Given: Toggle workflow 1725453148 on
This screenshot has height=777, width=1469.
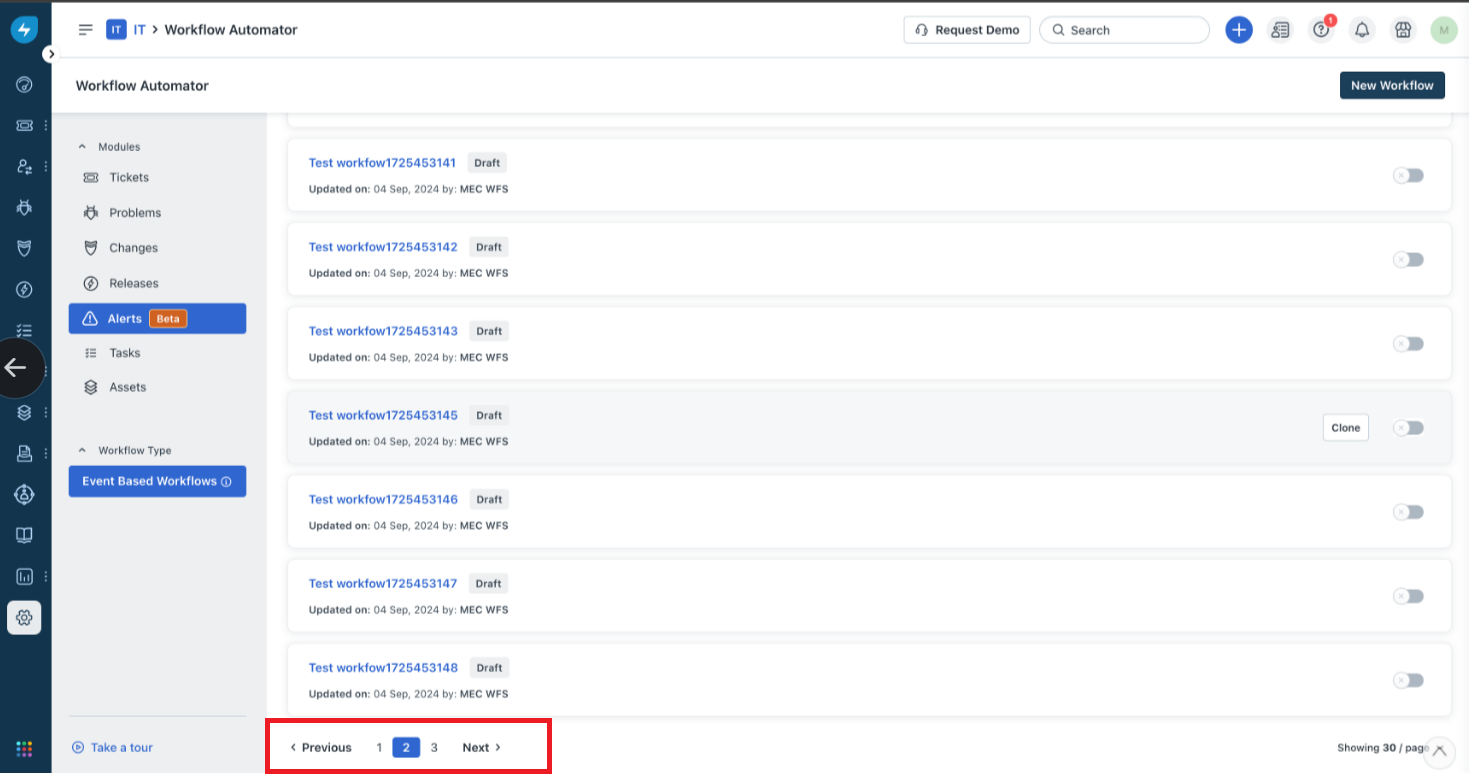Looking at the screenshot, I should [1408, 680].
